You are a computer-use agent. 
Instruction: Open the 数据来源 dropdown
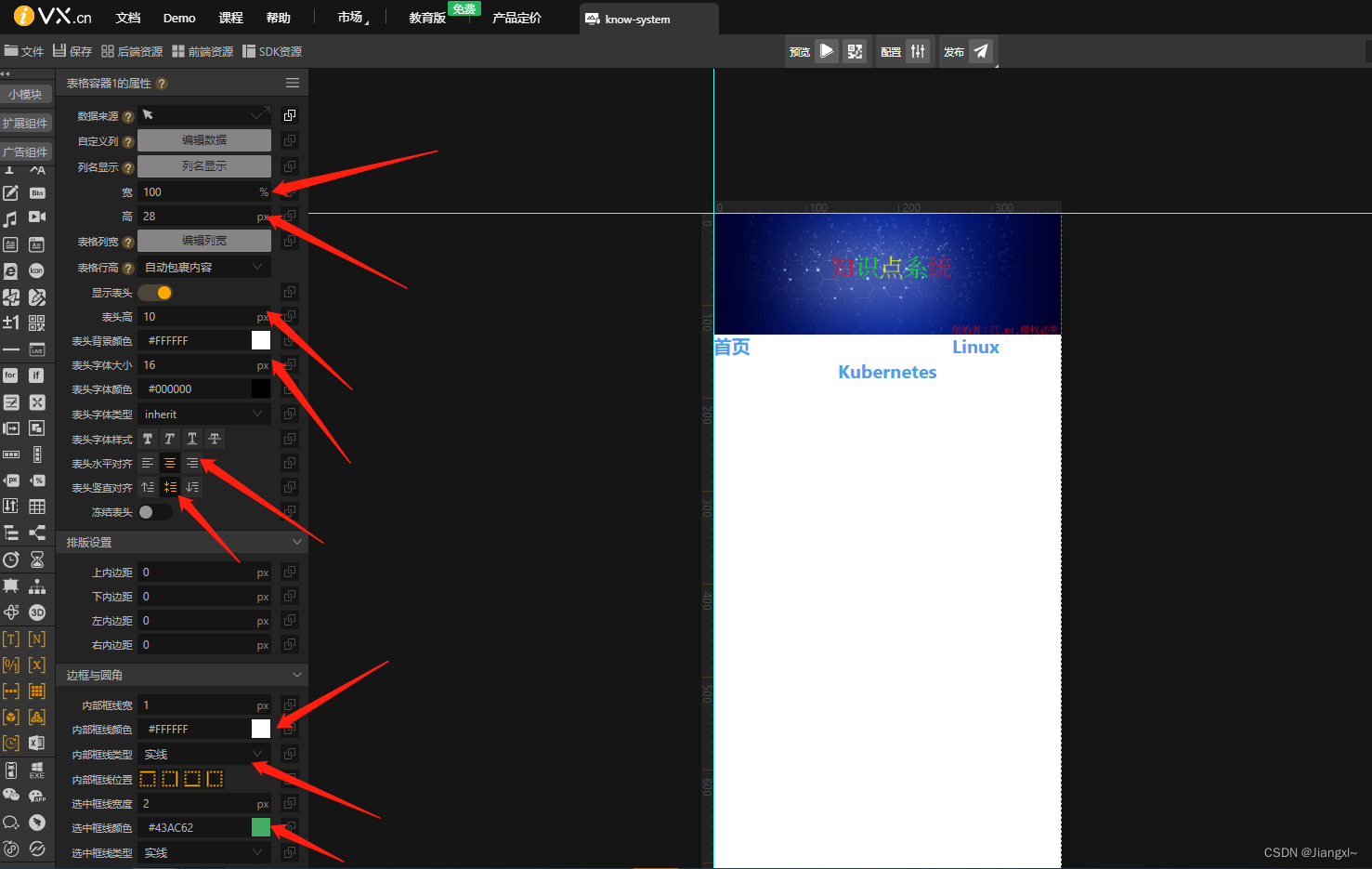click(x=204, y=115)
